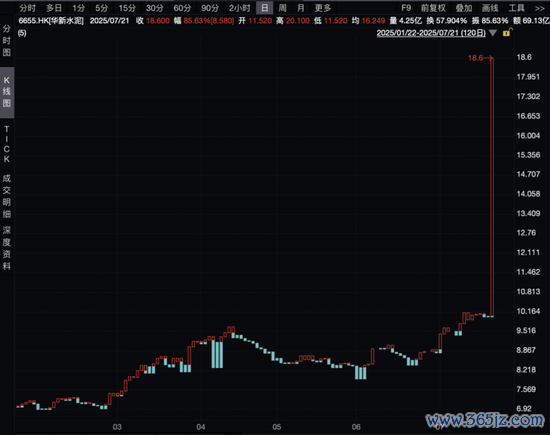
Task: Click the 2025/01/22-2025/07/21 date range link
Action: pos(431,33)
